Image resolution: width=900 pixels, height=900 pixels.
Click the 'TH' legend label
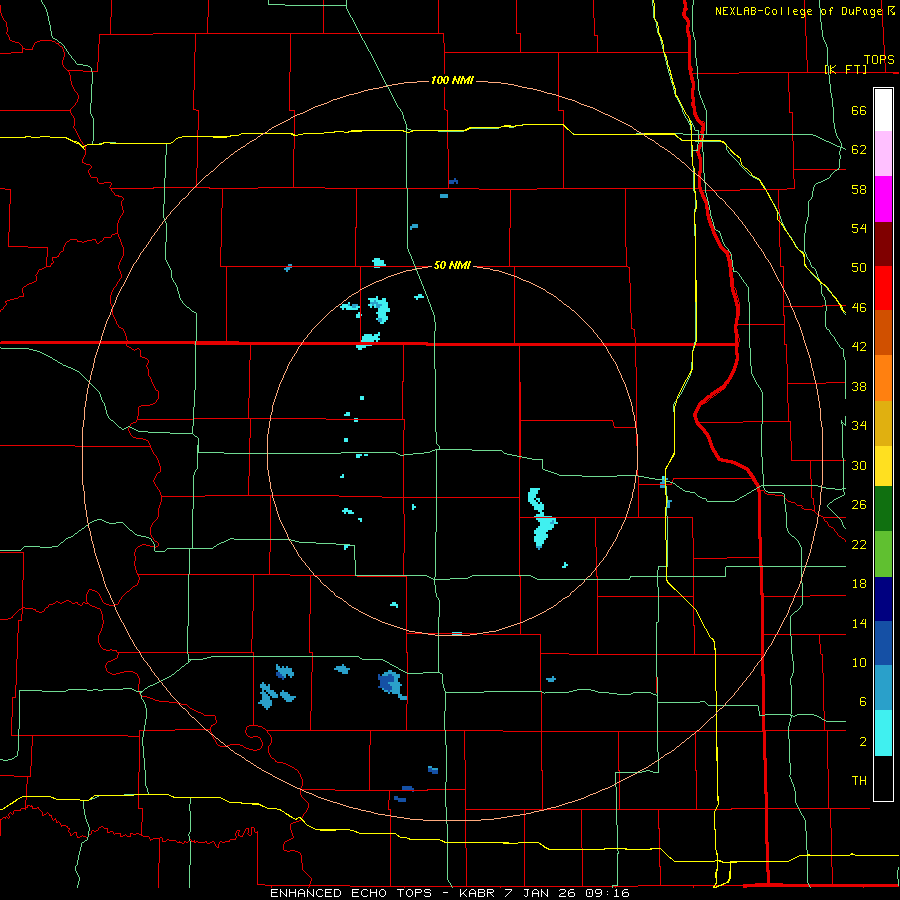(x=859, y=781)
